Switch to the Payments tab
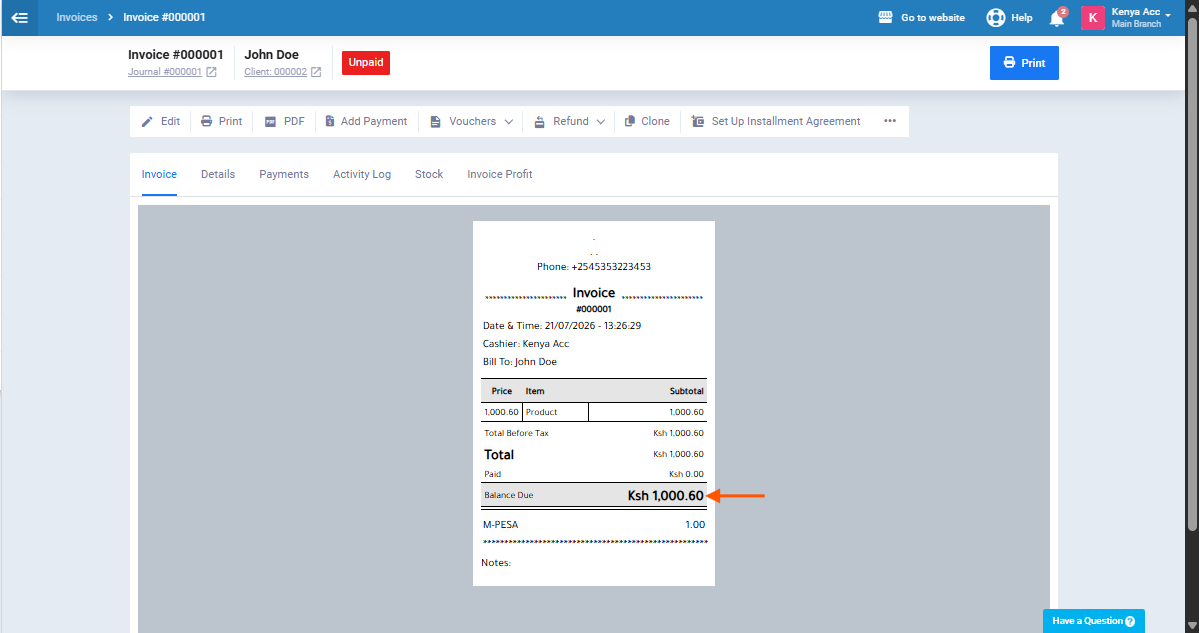Screen dimensions: 1199x633 (x=284, y=174)
